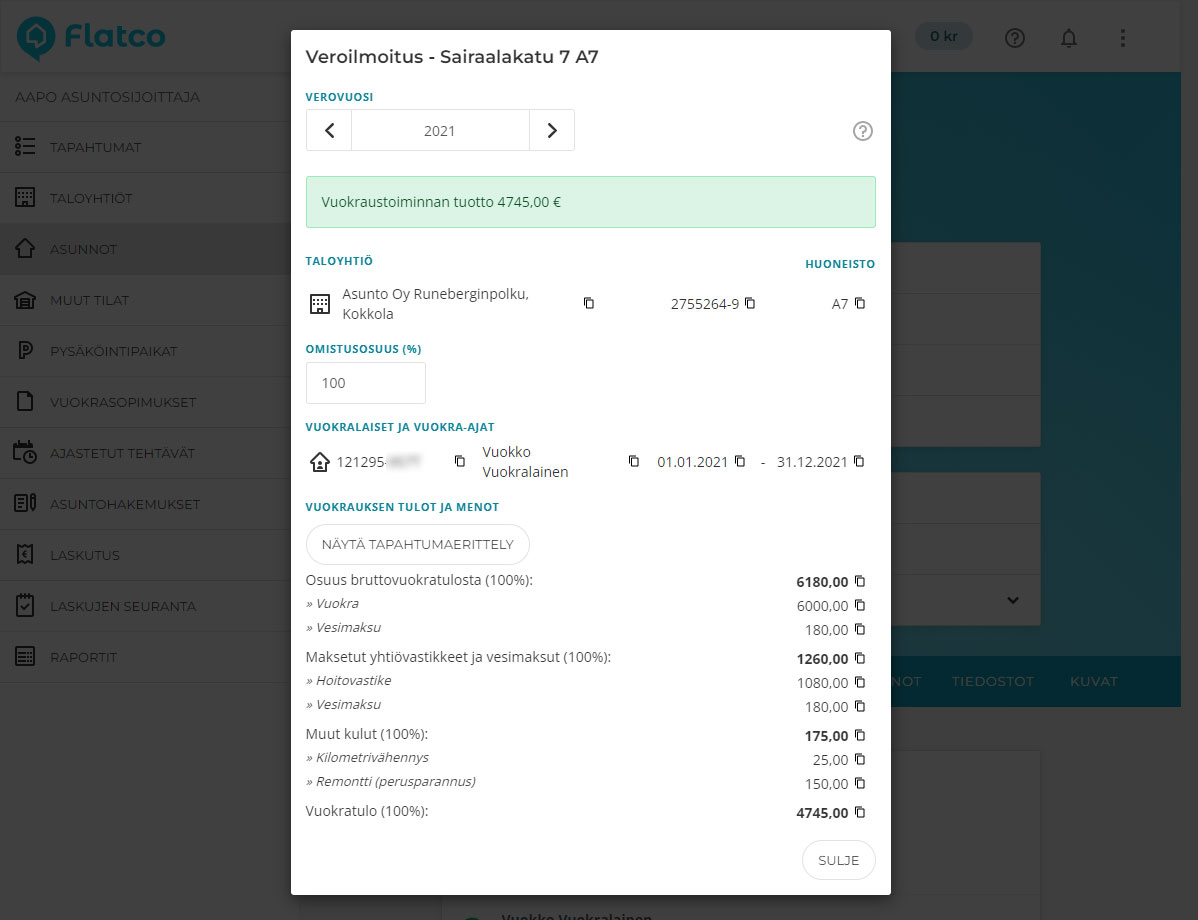This screenshot has width=1198, height=920.
Task: Copy gross rental income 6180,00
Action: pos(859,581)
